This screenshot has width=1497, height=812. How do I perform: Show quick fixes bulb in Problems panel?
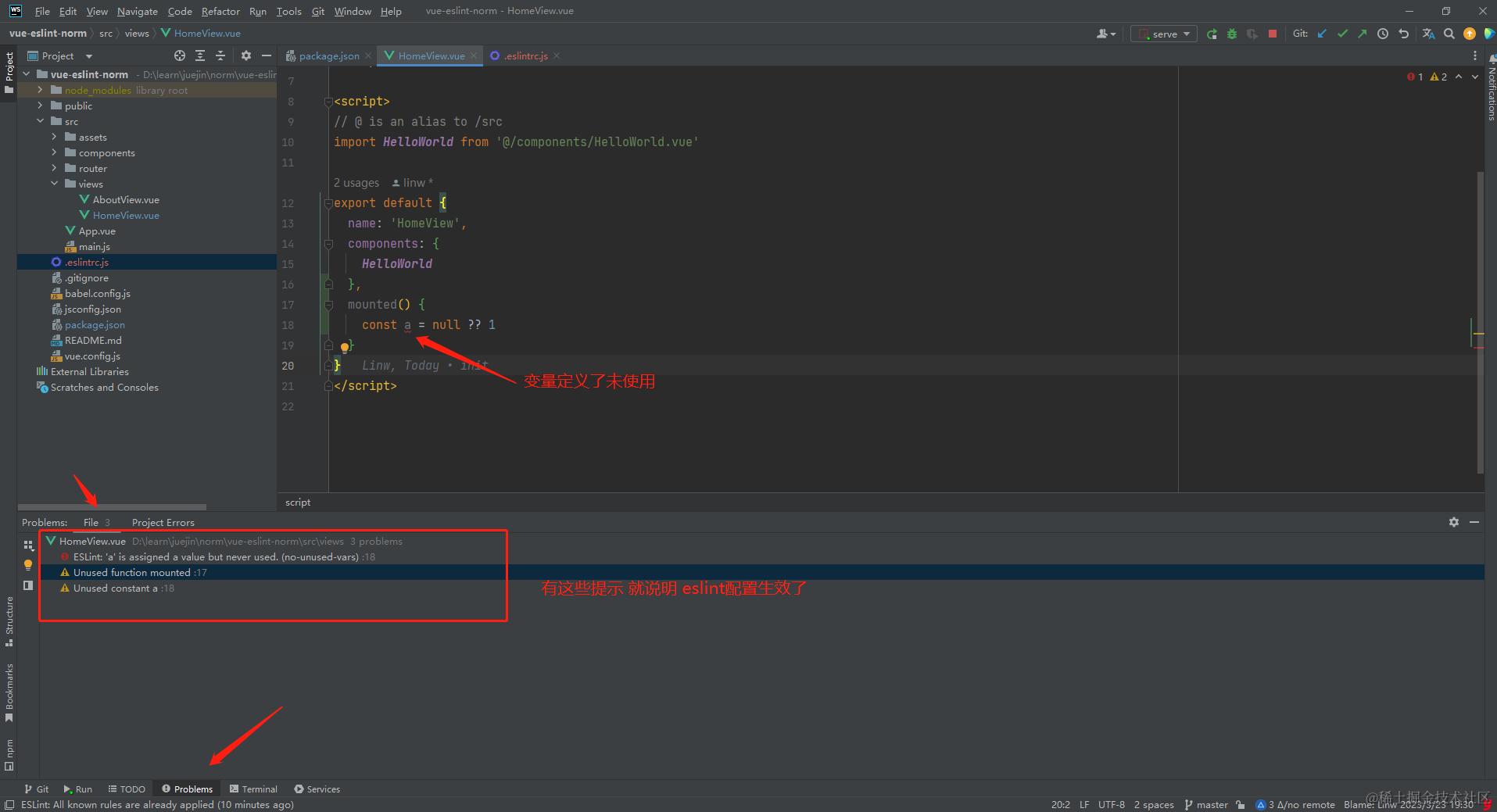(28, 564)
